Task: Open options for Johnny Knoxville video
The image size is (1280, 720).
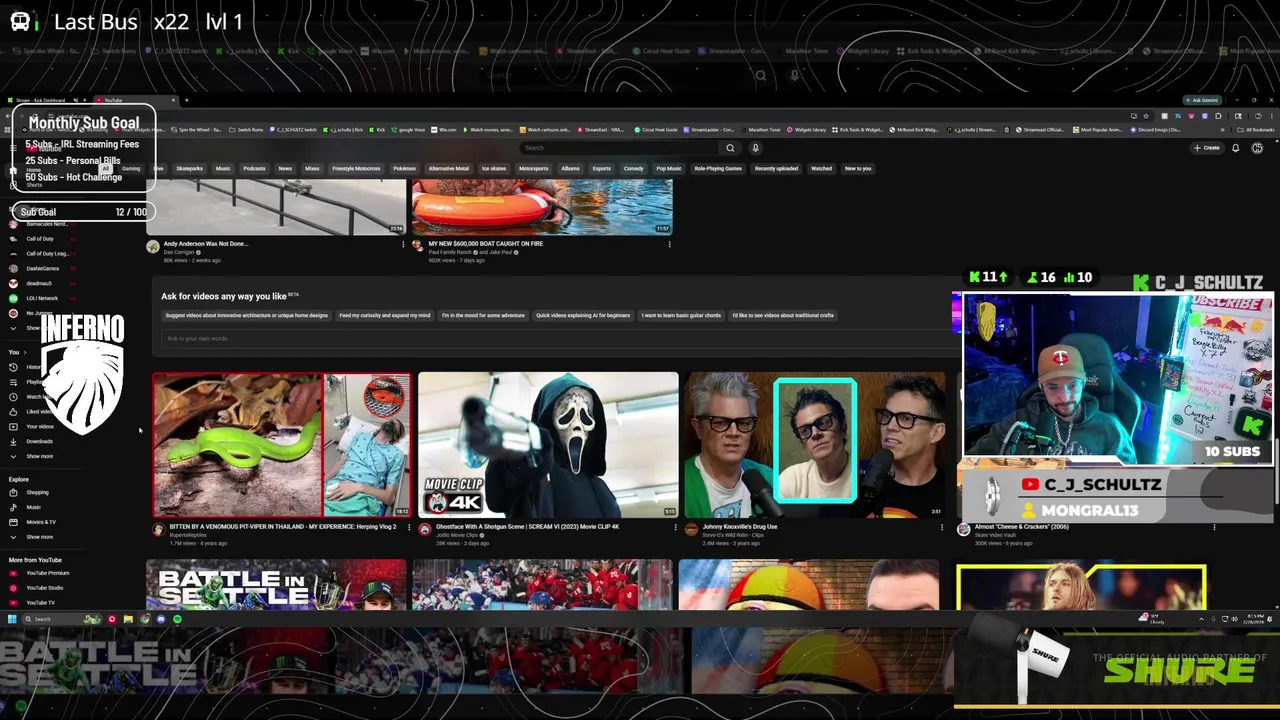Action: [941, 527]
